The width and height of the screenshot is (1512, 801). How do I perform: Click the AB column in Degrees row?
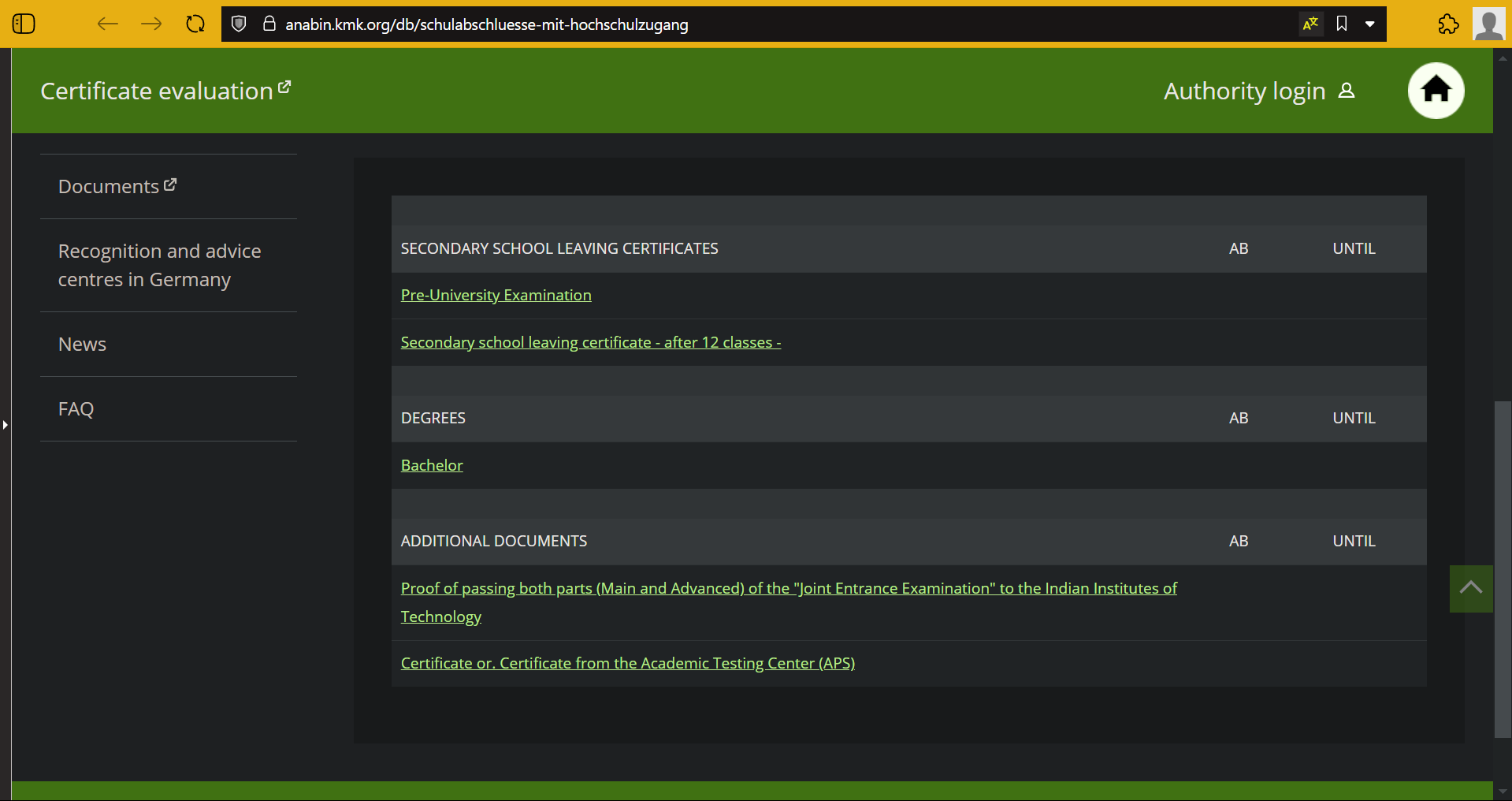pyautogui.click(x=1239, y=418)
